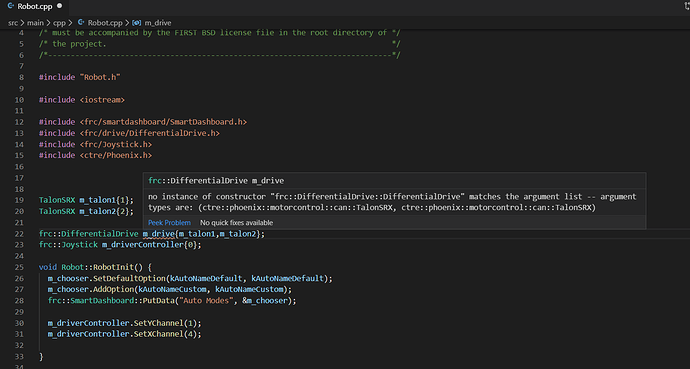This screenshot has height=369, width=690.
Task: Click the C++ icon beside Robot.cpp breadcrumb
Action: [81, 22]
